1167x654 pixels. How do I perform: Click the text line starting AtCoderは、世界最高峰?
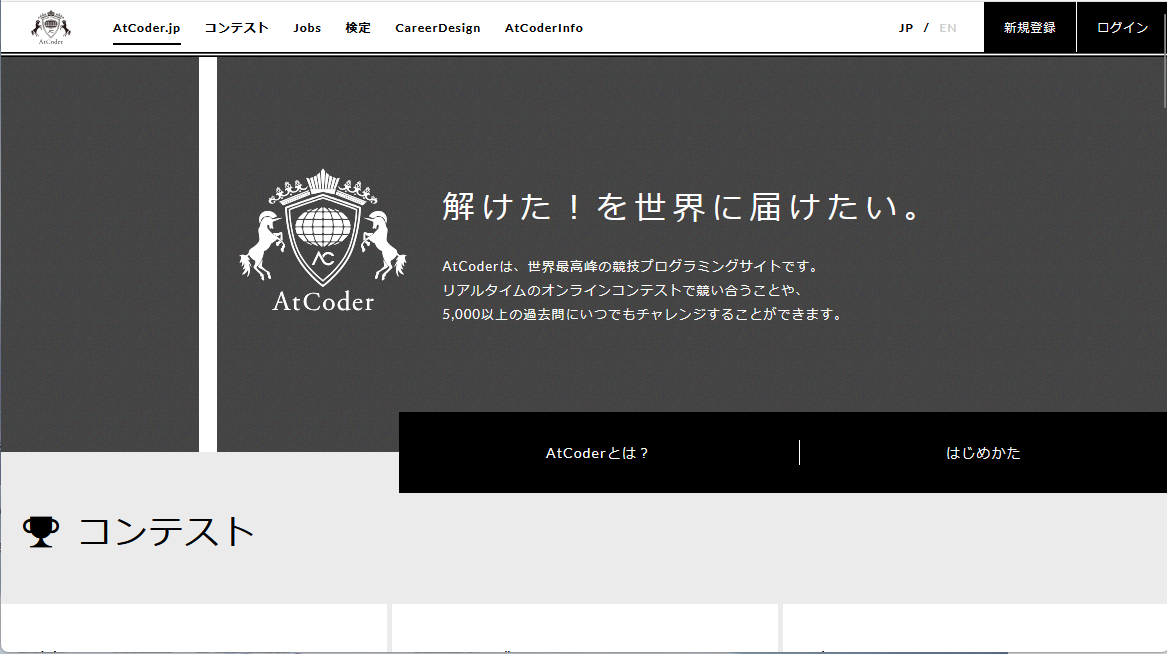[x=632, y=266]
